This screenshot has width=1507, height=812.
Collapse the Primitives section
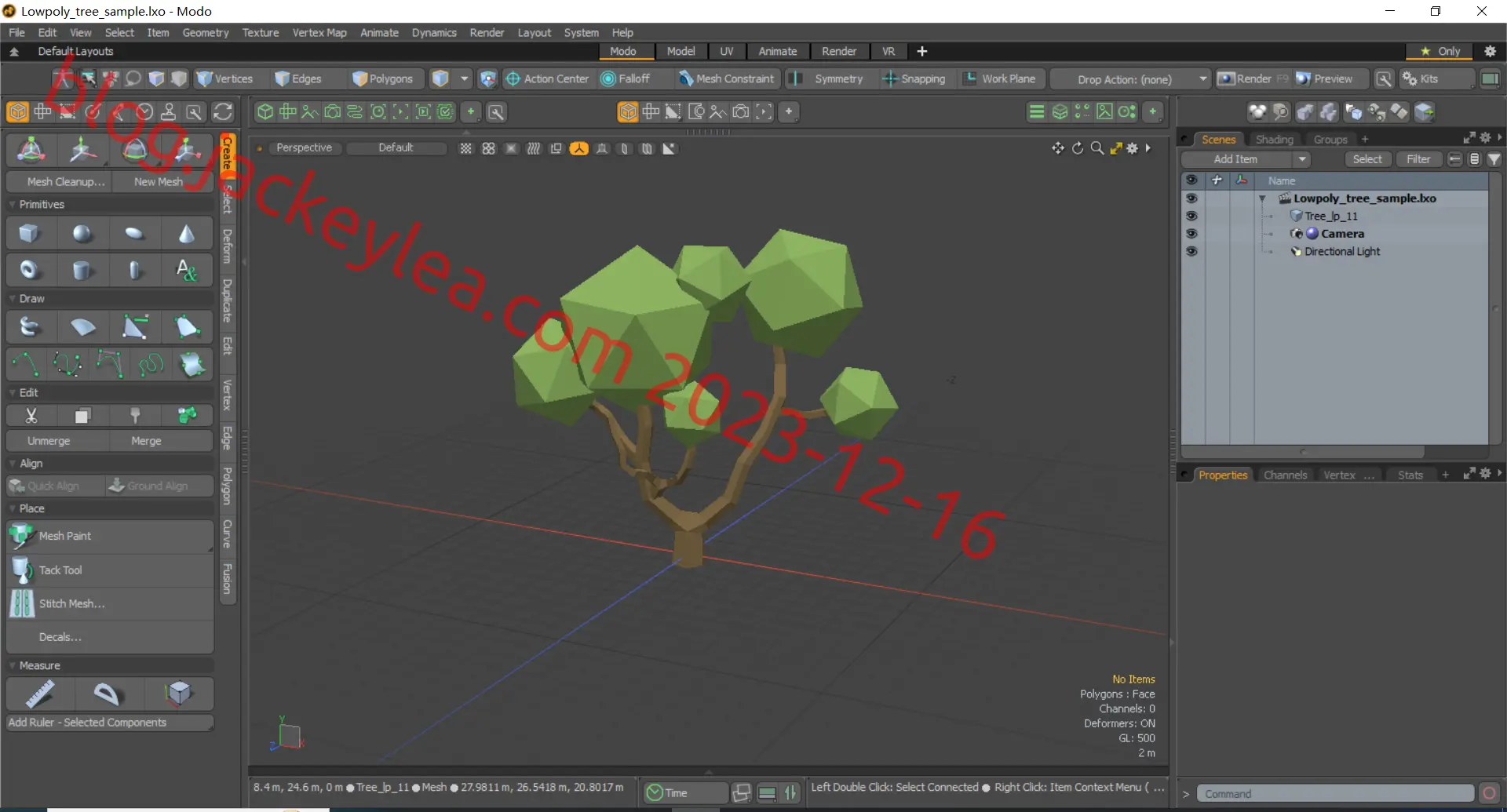tap(13, 204)
